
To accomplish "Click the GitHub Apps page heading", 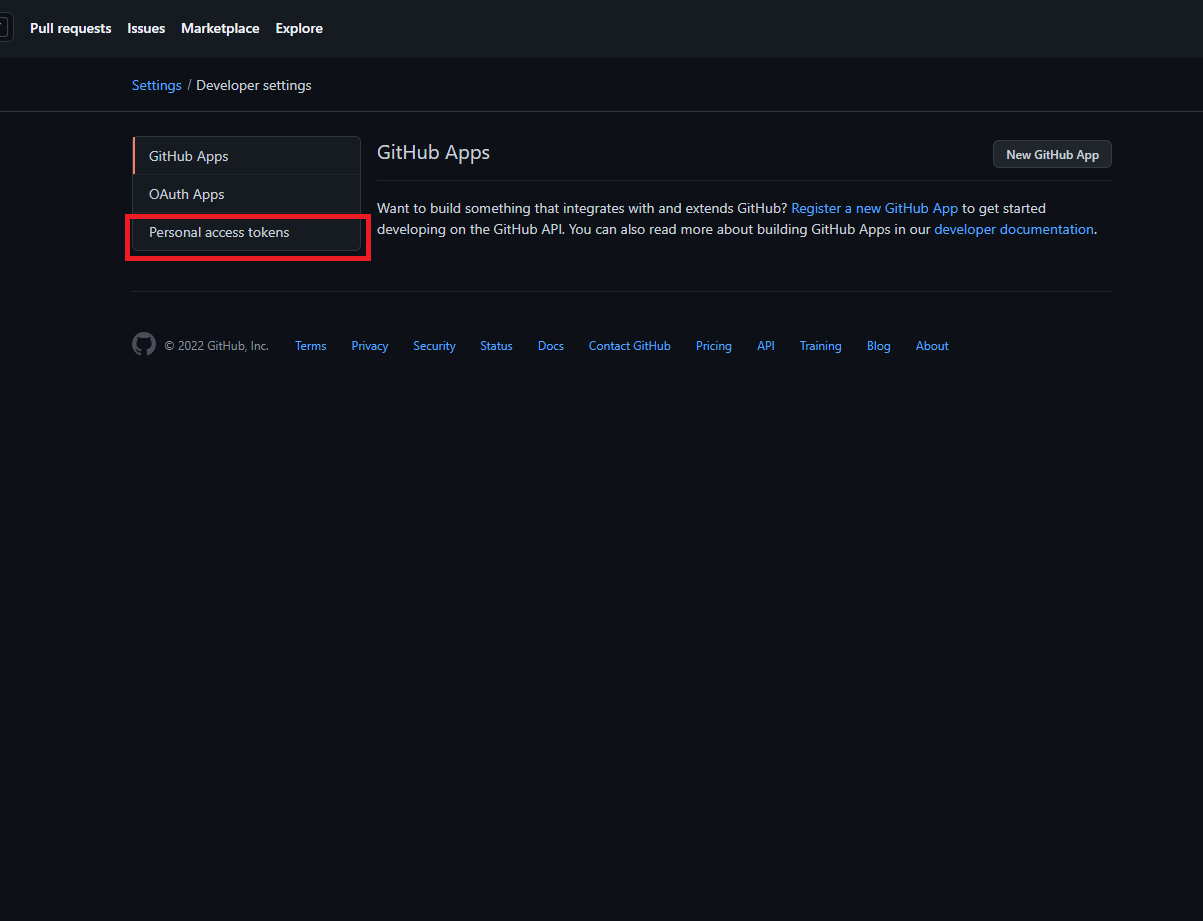I will [x=433, y=153].
